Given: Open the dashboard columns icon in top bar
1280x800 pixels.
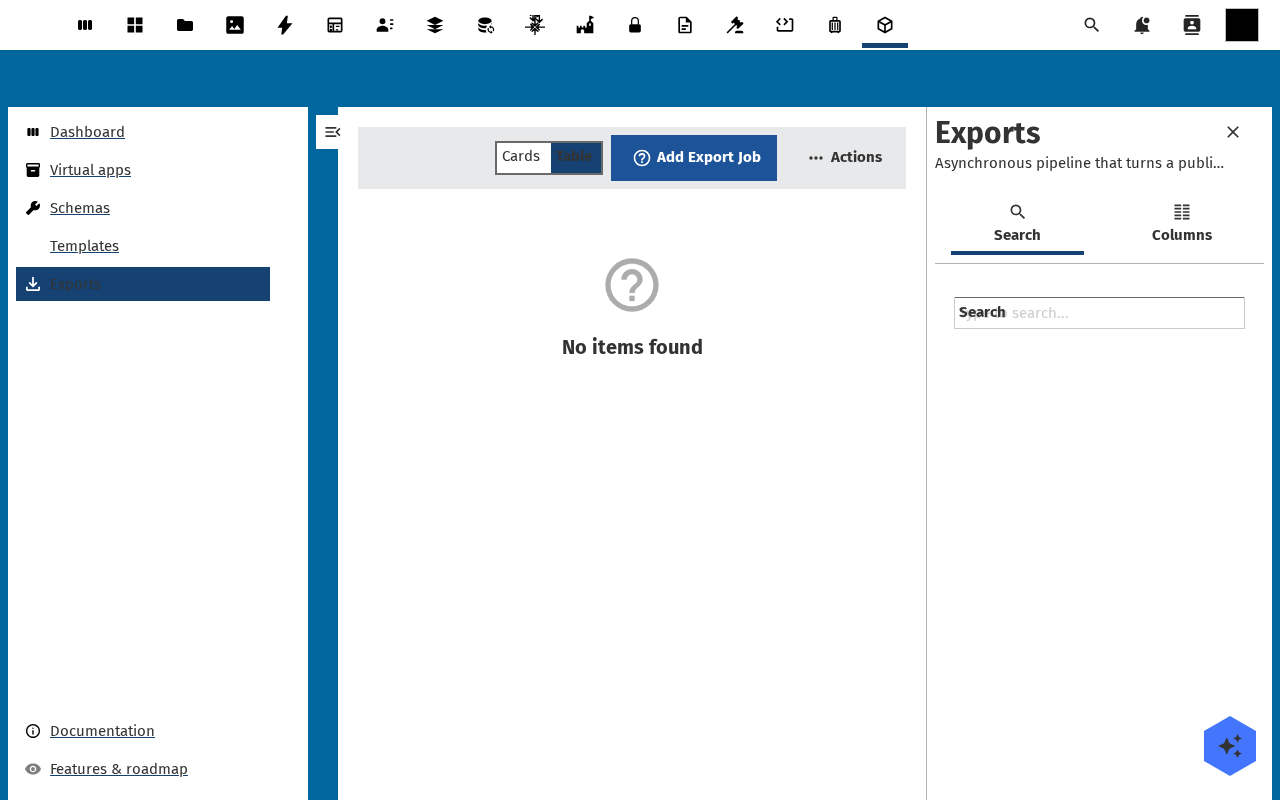Looking at the screenshot, I should pos(85,25).
